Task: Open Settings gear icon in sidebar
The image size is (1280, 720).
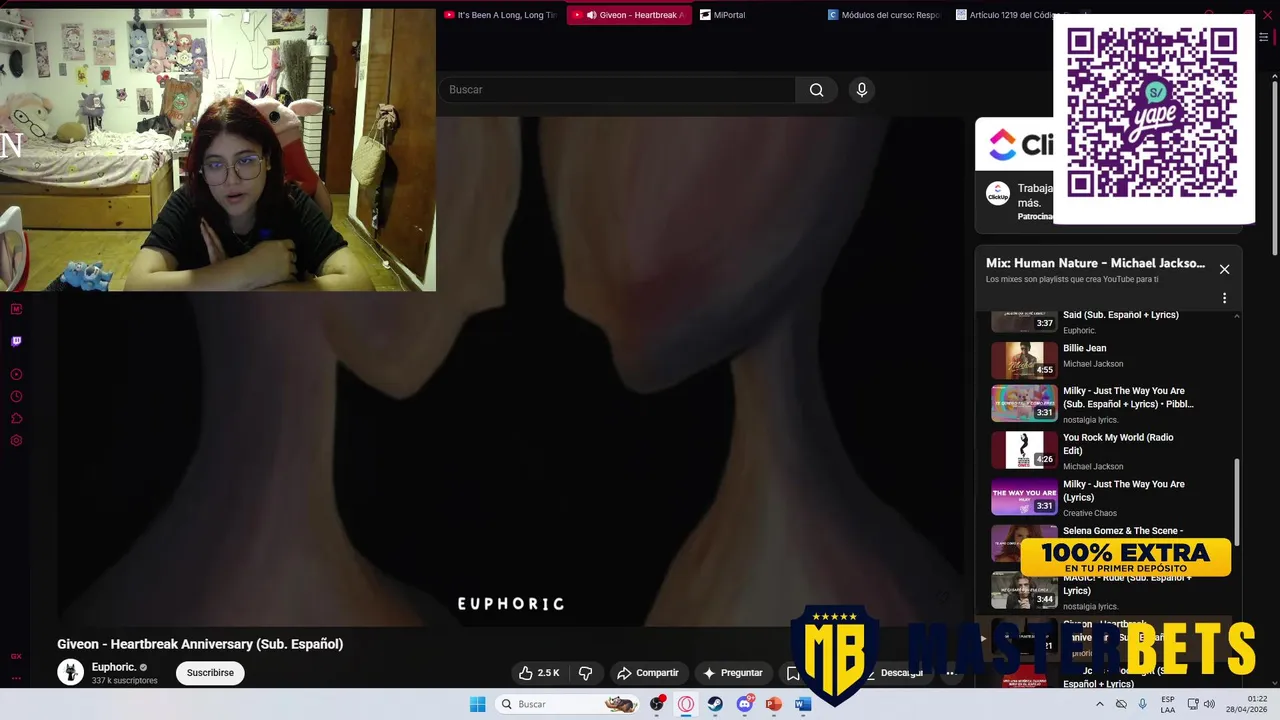Action: tap(16, 440)
